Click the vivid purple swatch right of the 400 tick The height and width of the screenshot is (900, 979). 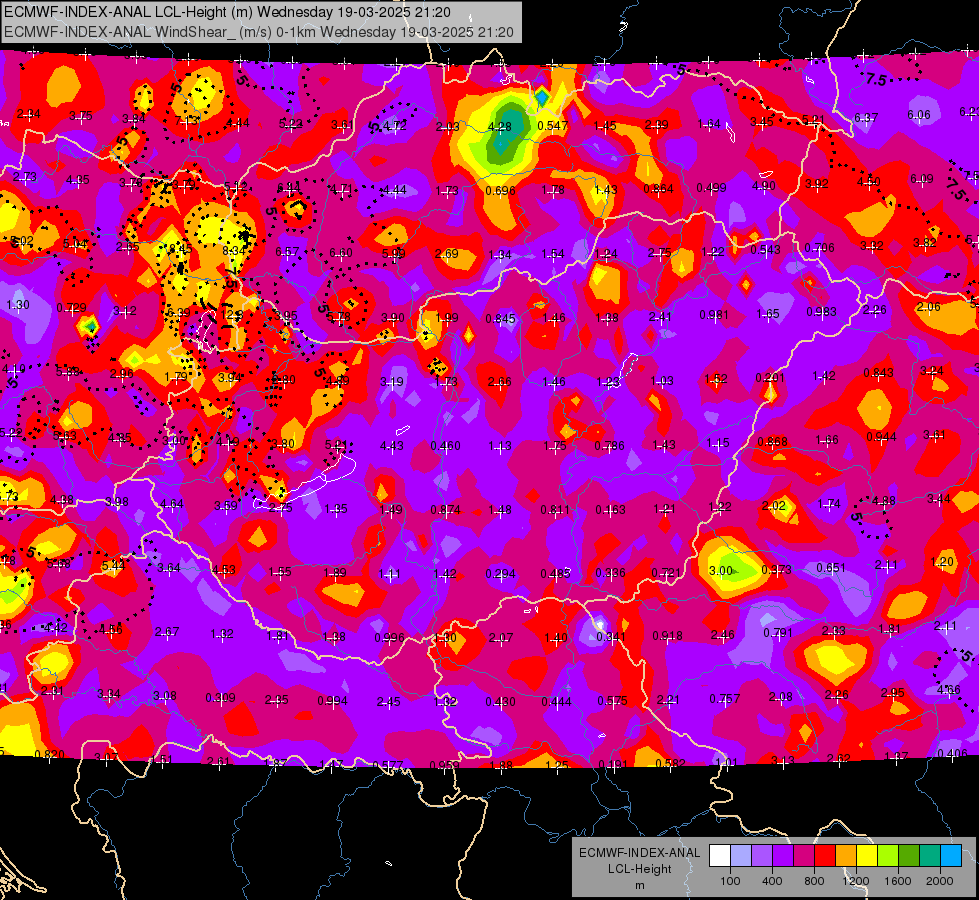click(783, 856)
